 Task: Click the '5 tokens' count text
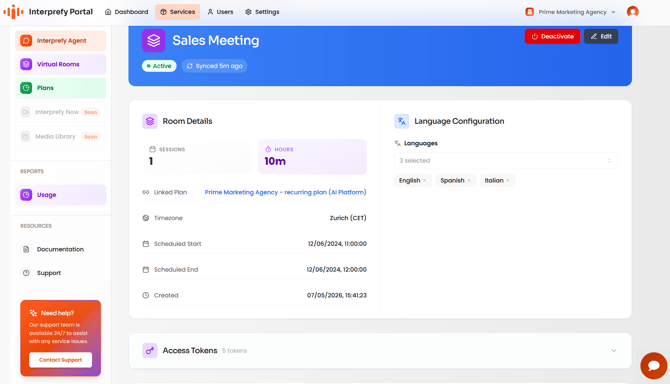click(x=235, y=351)
